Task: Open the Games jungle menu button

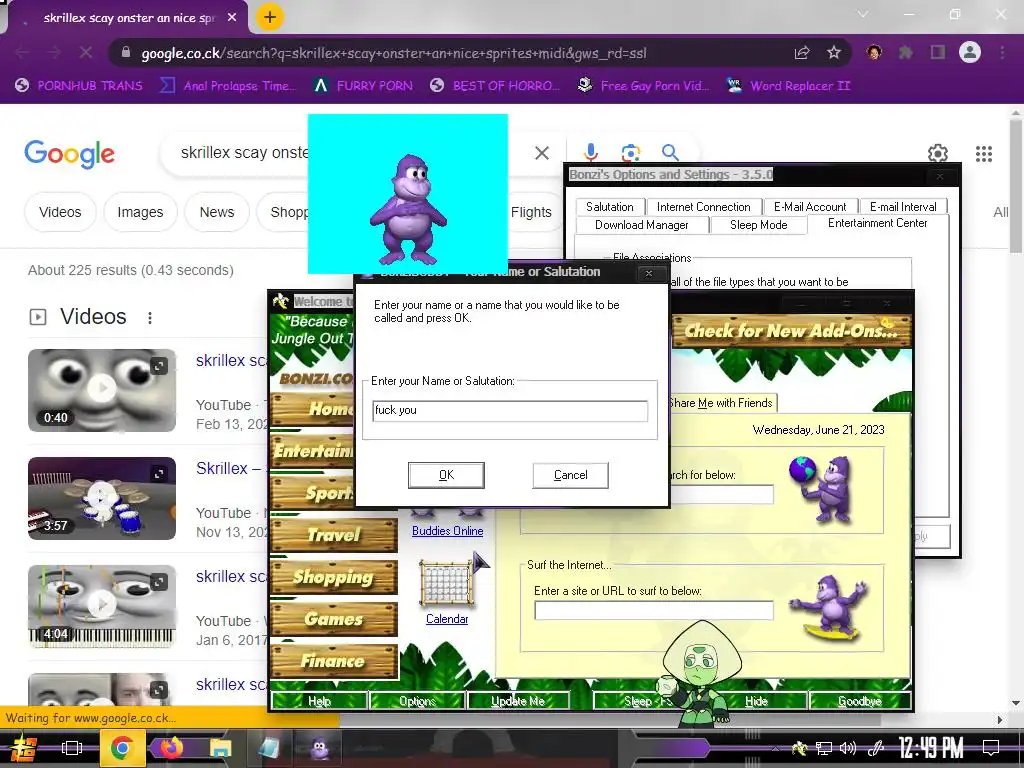Action: tap(334, 619)
